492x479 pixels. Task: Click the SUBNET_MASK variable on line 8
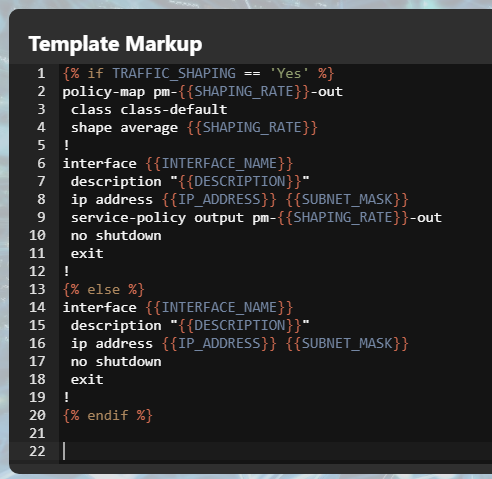[347, 200]
